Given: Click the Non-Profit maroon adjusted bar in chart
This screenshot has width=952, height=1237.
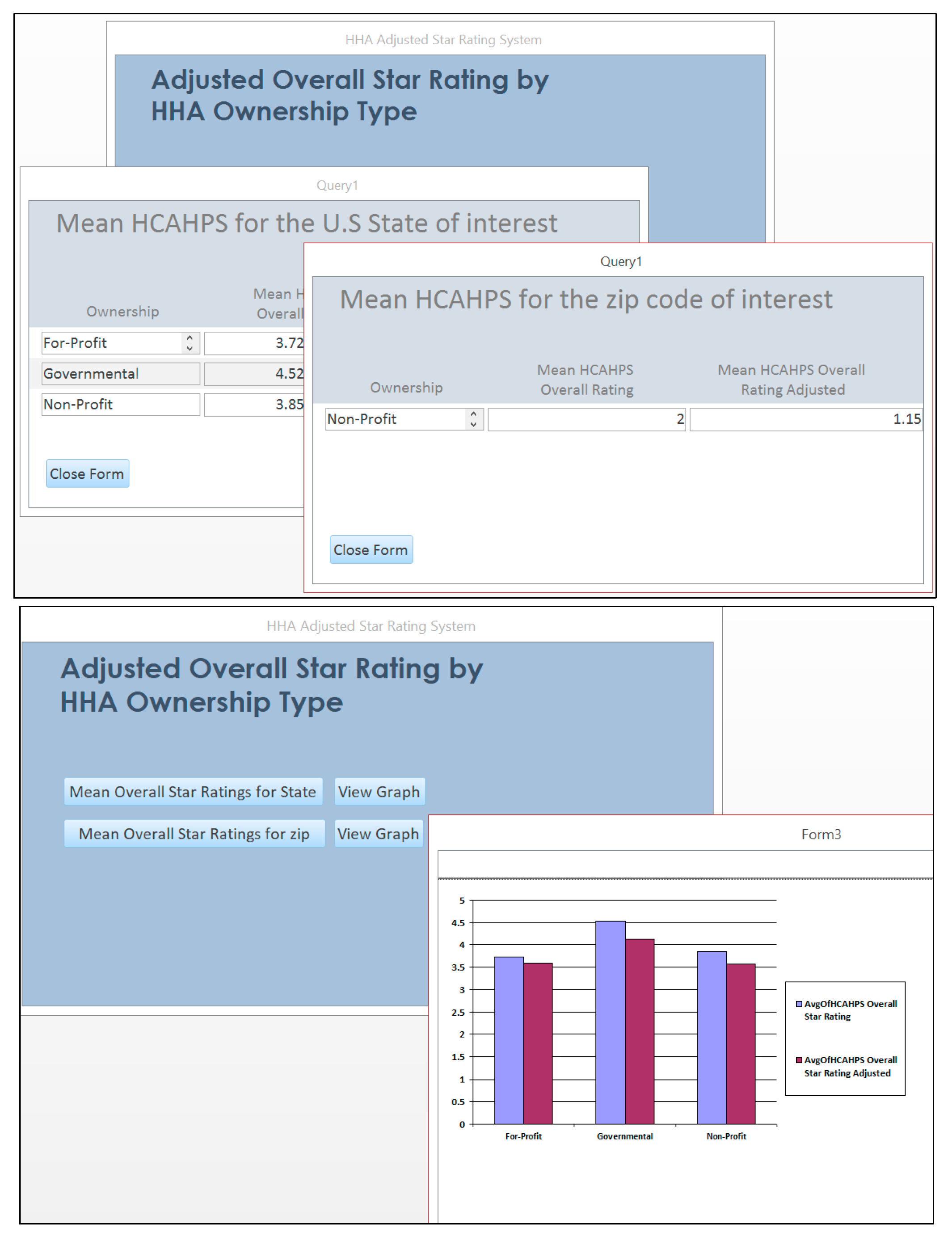Looking at the screenshot, I should pos(741,1044).
